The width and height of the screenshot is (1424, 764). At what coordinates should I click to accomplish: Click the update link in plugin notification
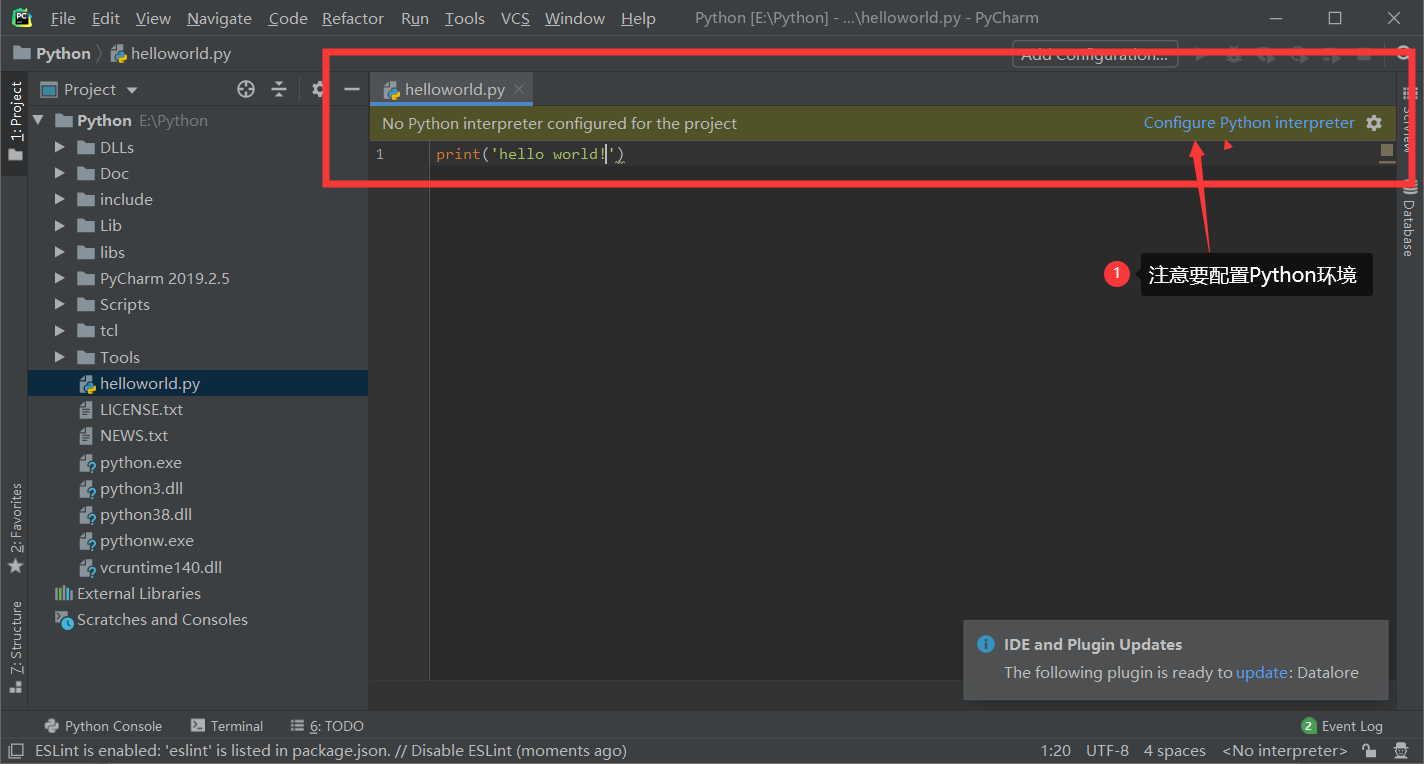[x=1261, y=672]
